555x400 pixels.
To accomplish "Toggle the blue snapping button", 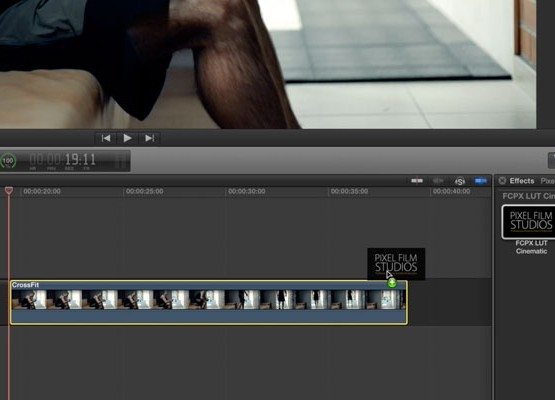I will [x=480, y=181].
